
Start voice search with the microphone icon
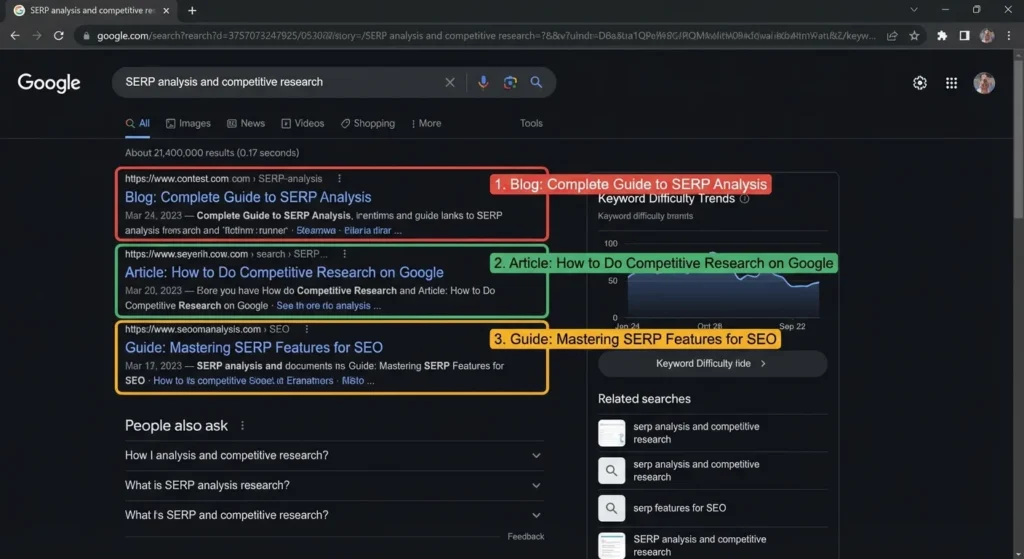click(x=483, y=82)
